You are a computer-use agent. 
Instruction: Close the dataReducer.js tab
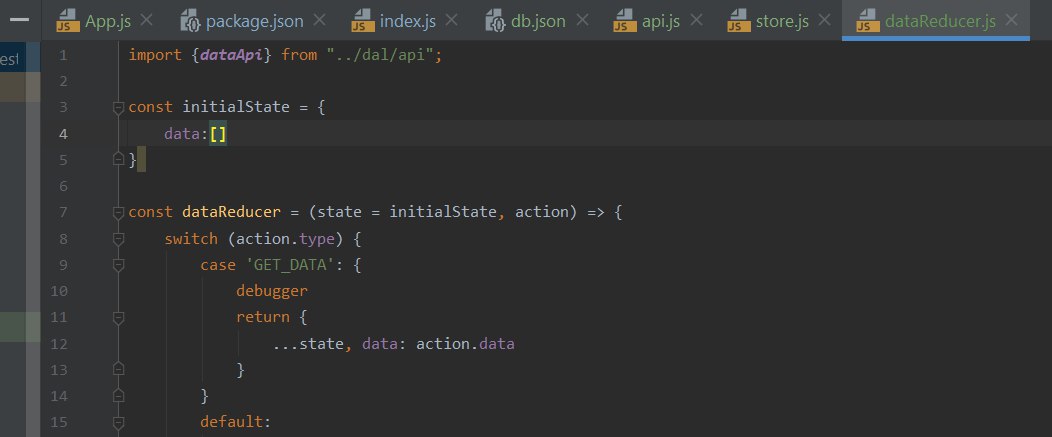pyautogui.click(x=1012, y=21)
